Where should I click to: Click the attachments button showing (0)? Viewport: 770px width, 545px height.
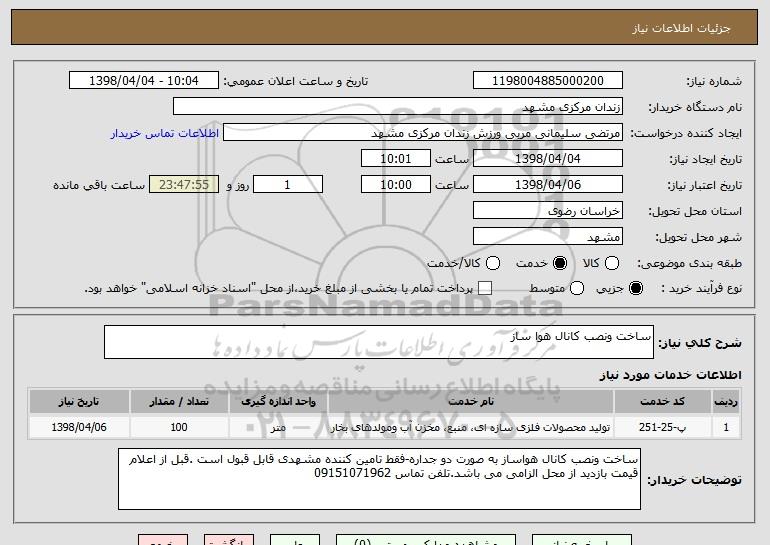tap(426, 540)
